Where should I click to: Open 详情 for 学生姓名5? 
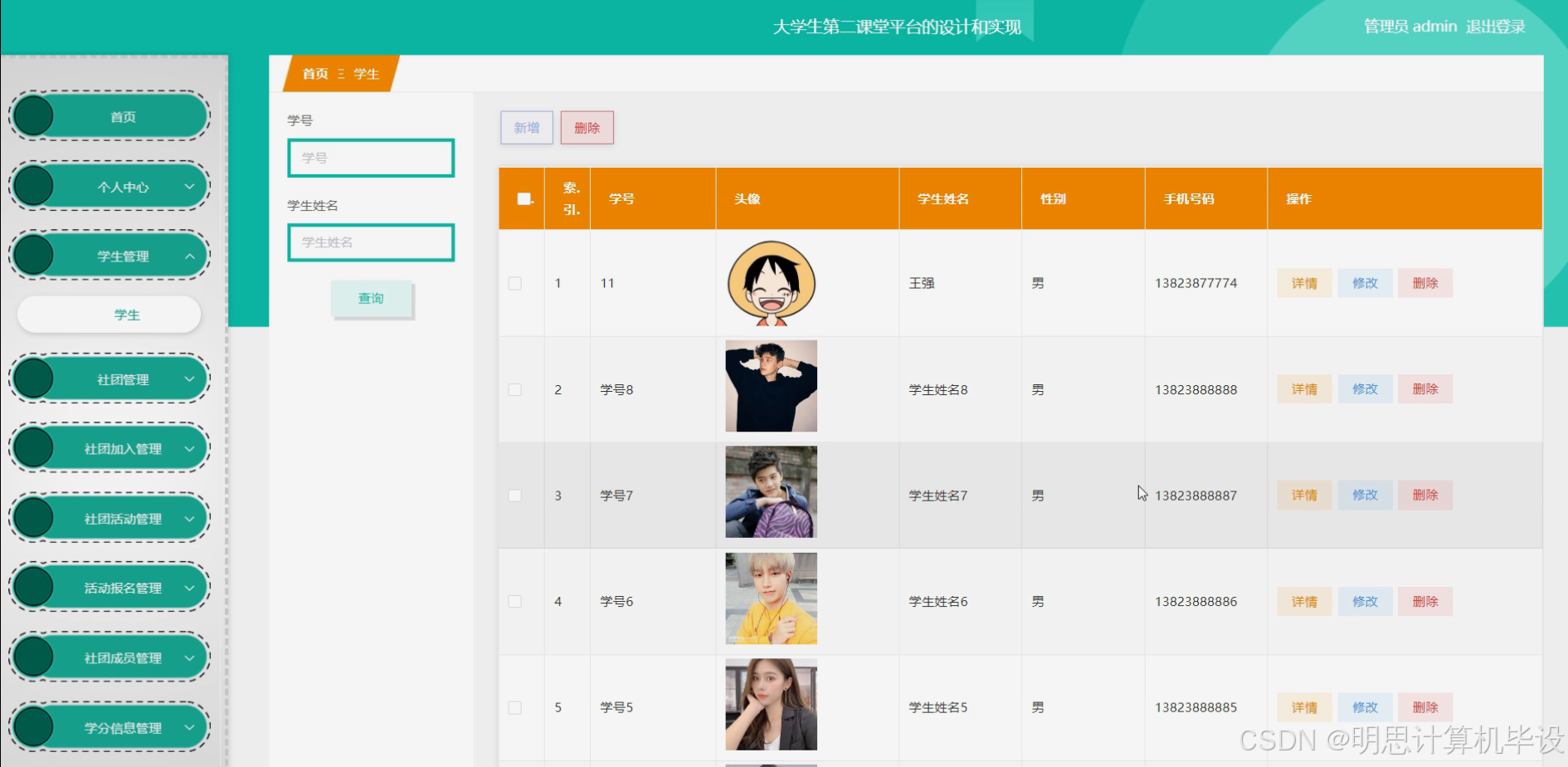(1304, 707)
